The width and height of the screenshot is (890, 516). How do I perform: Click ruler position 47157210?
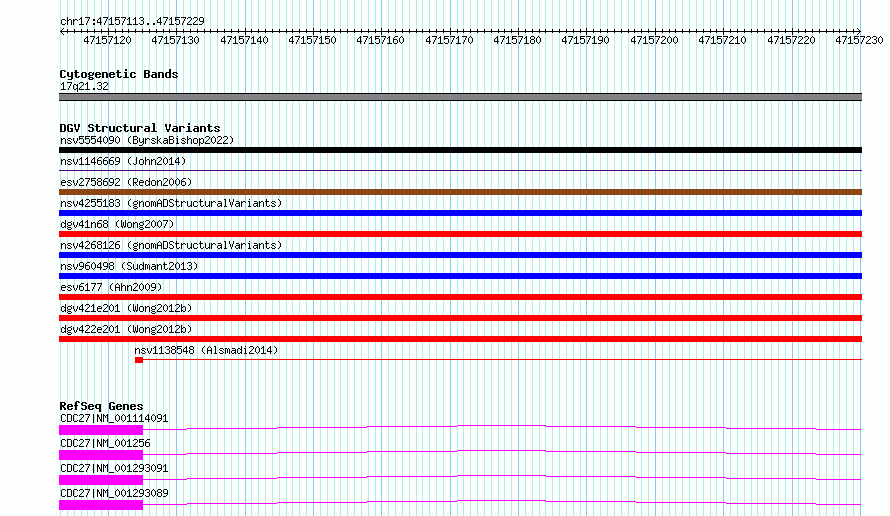pos(722,40)
